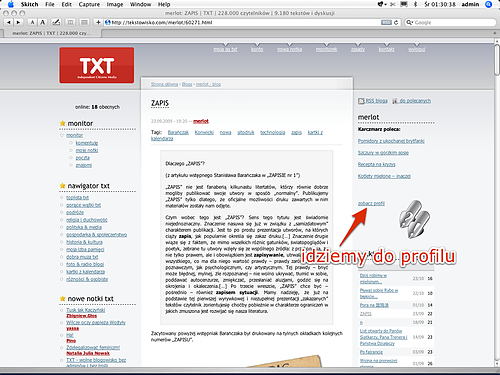Click the RSS badge in address bar
The height and width of the screenshot is (375, 500).
pyautogui.click(x=386, y=22)
